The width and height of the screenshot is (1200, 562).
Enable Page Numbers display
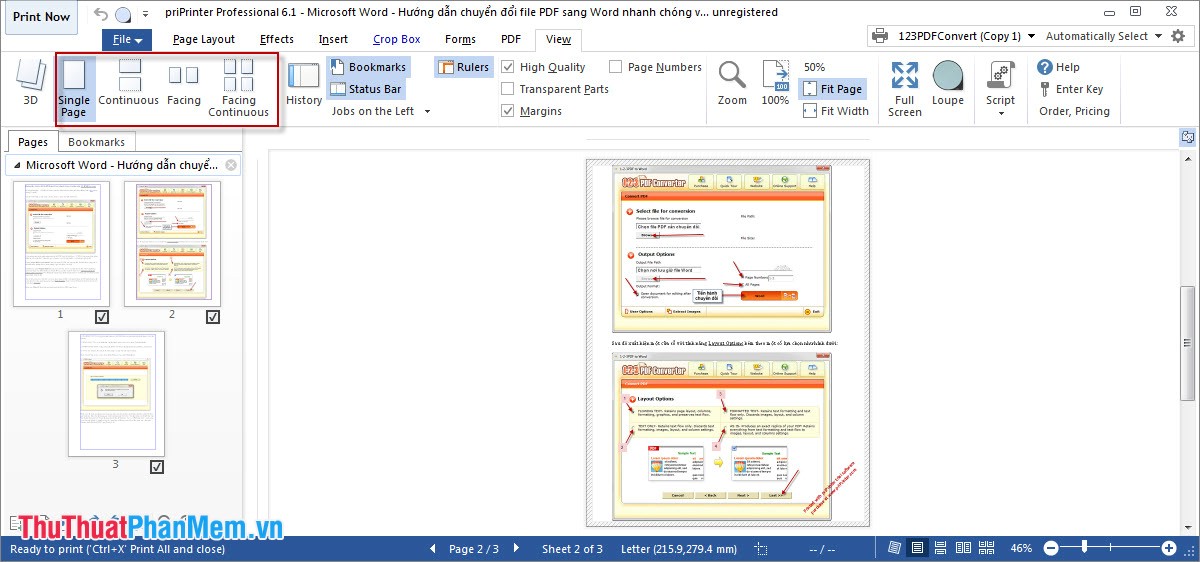[616, 67]
